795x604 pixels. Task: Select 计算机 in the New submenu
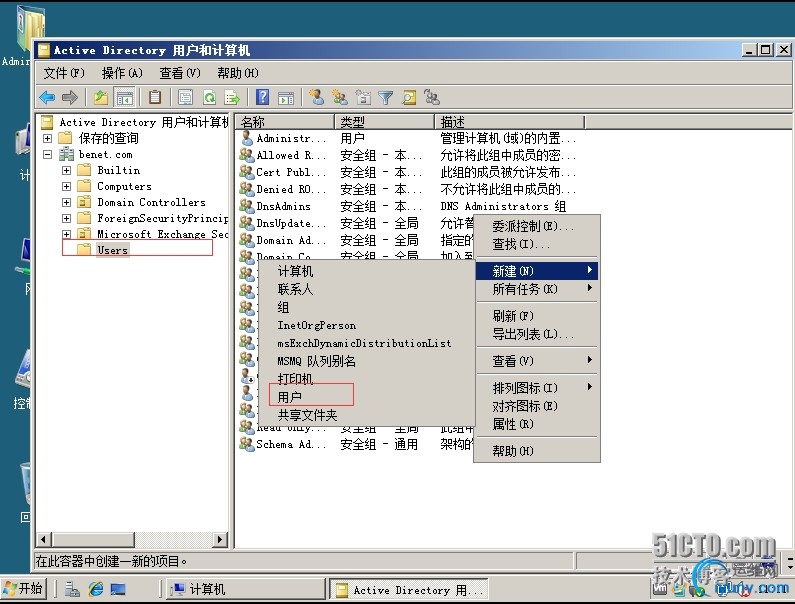[367, 271]
